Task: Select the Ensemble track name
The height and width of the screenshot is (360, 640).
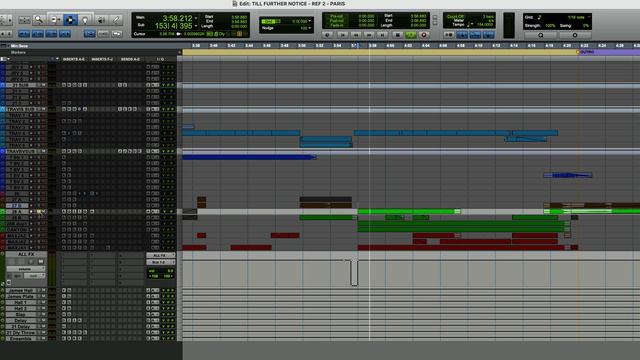Action: tap(20, 339)
